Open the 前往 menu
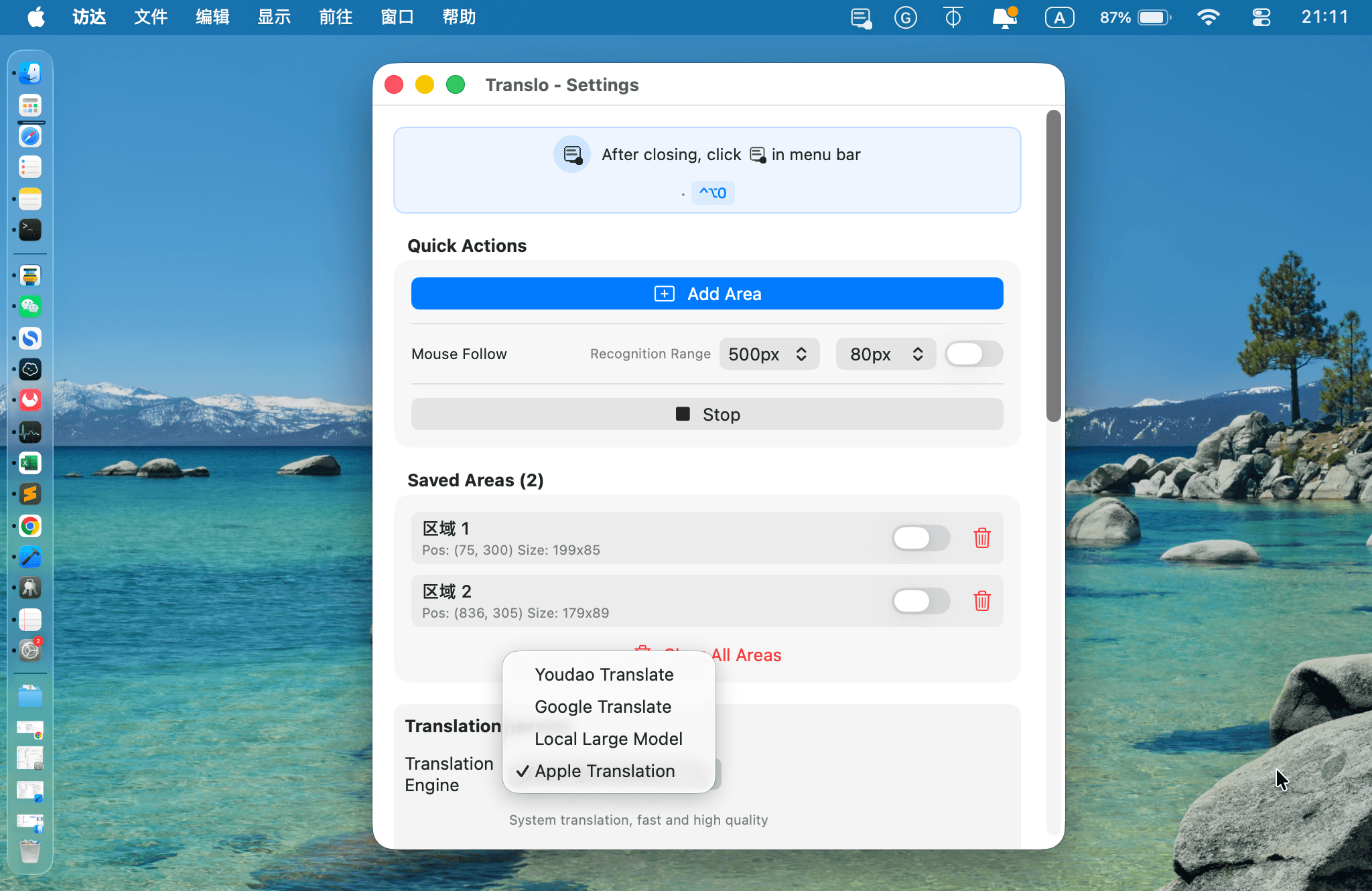This screenshot has height=891, width=1372. 336,17
